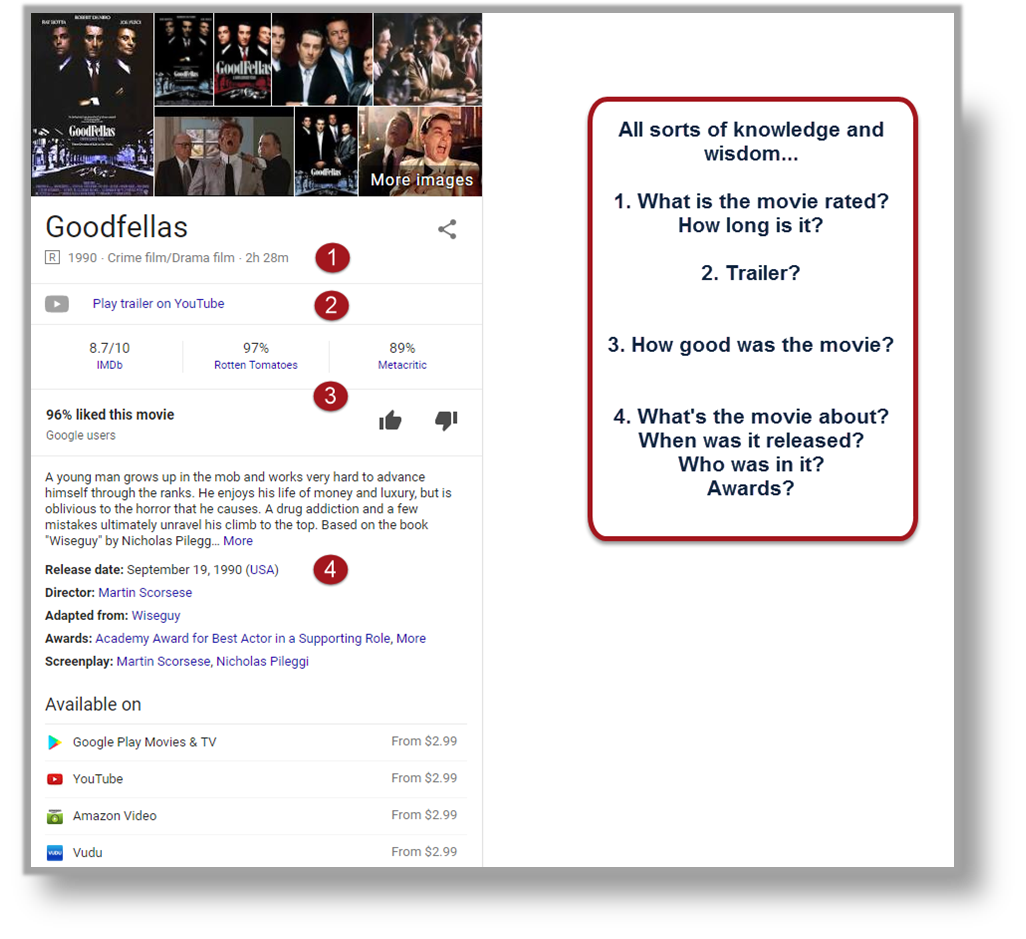Select the YouTube From $2.99 row

pos(256,779)
